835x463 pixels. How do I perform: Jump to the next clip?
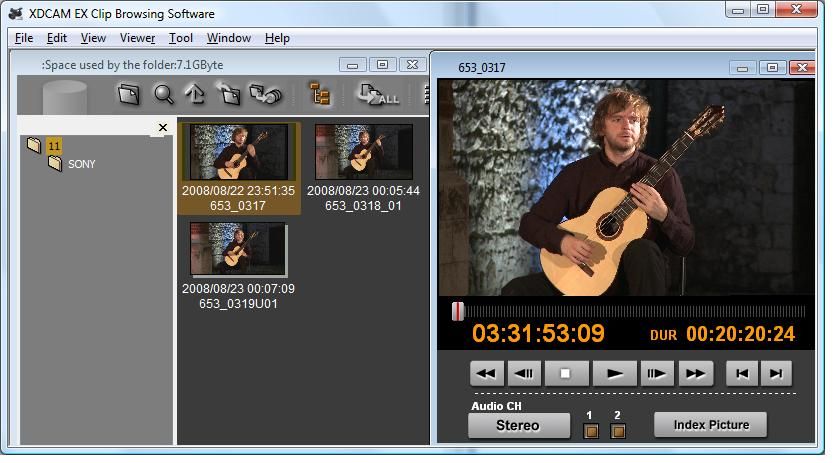pos(776,373)
